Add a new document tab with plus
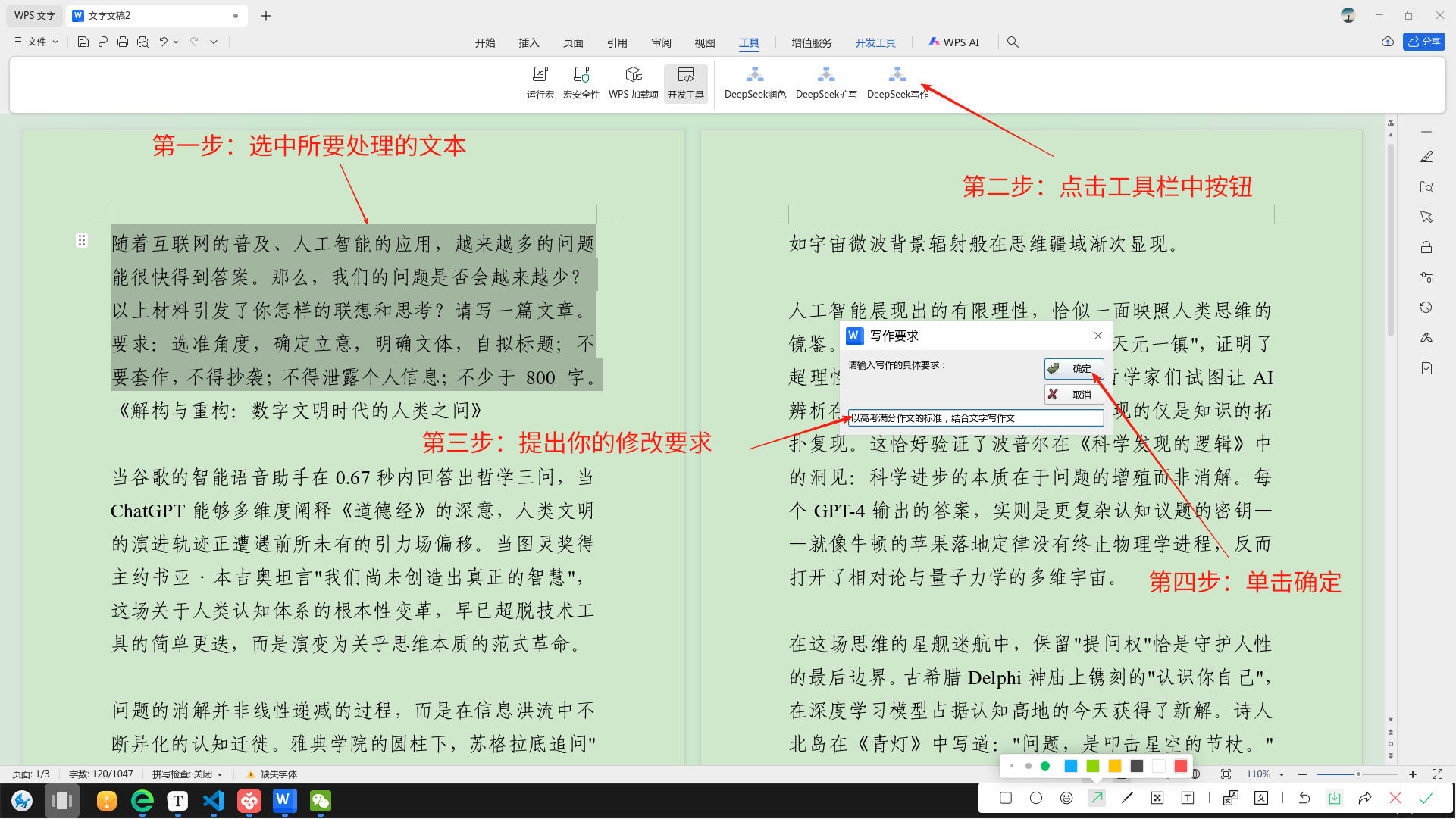Viewport: 1456px width, 819px height. [x=266, y=16]
